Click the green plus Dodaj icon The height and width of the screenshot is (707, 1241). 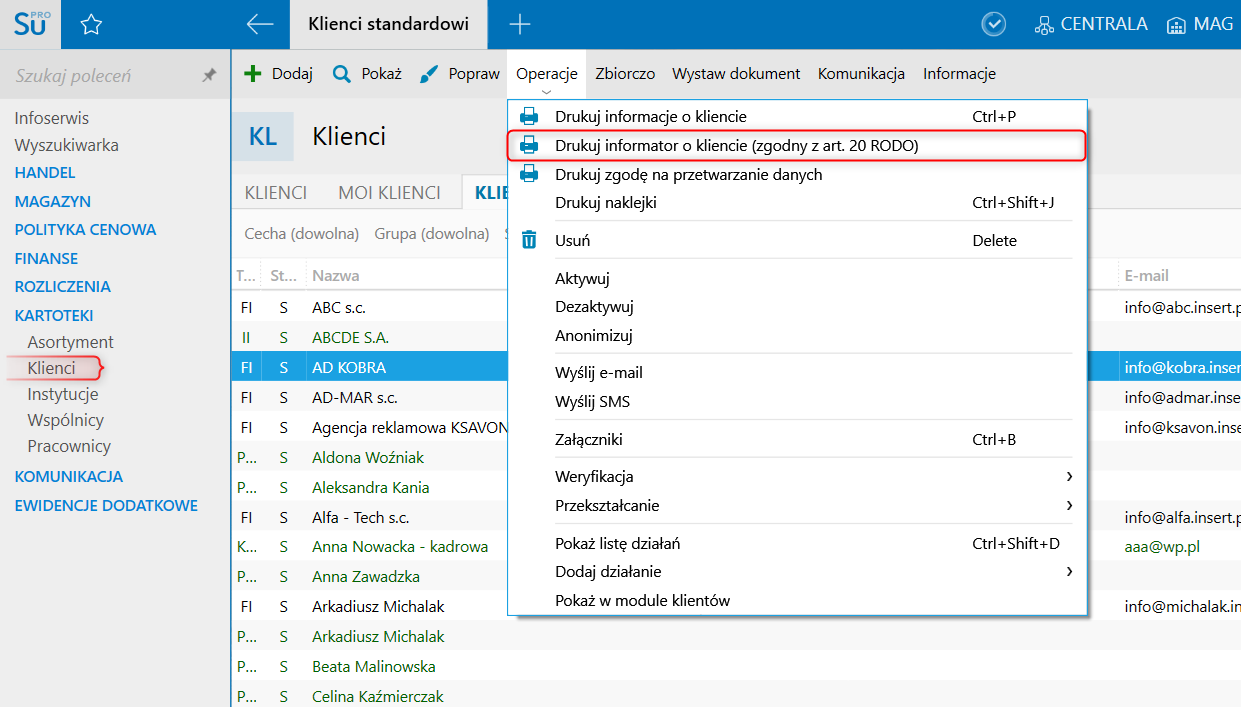(x=254, y=73)
